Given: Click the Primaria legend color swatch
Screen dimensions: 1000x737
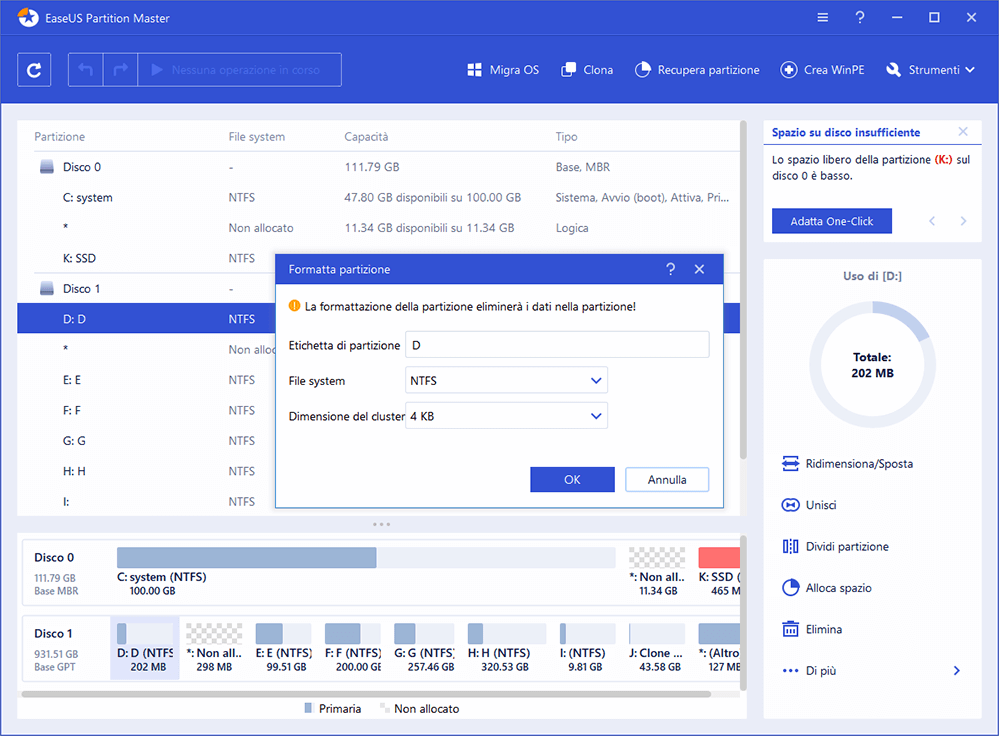Looking at the screenshot, I should (x=309, y=708).
